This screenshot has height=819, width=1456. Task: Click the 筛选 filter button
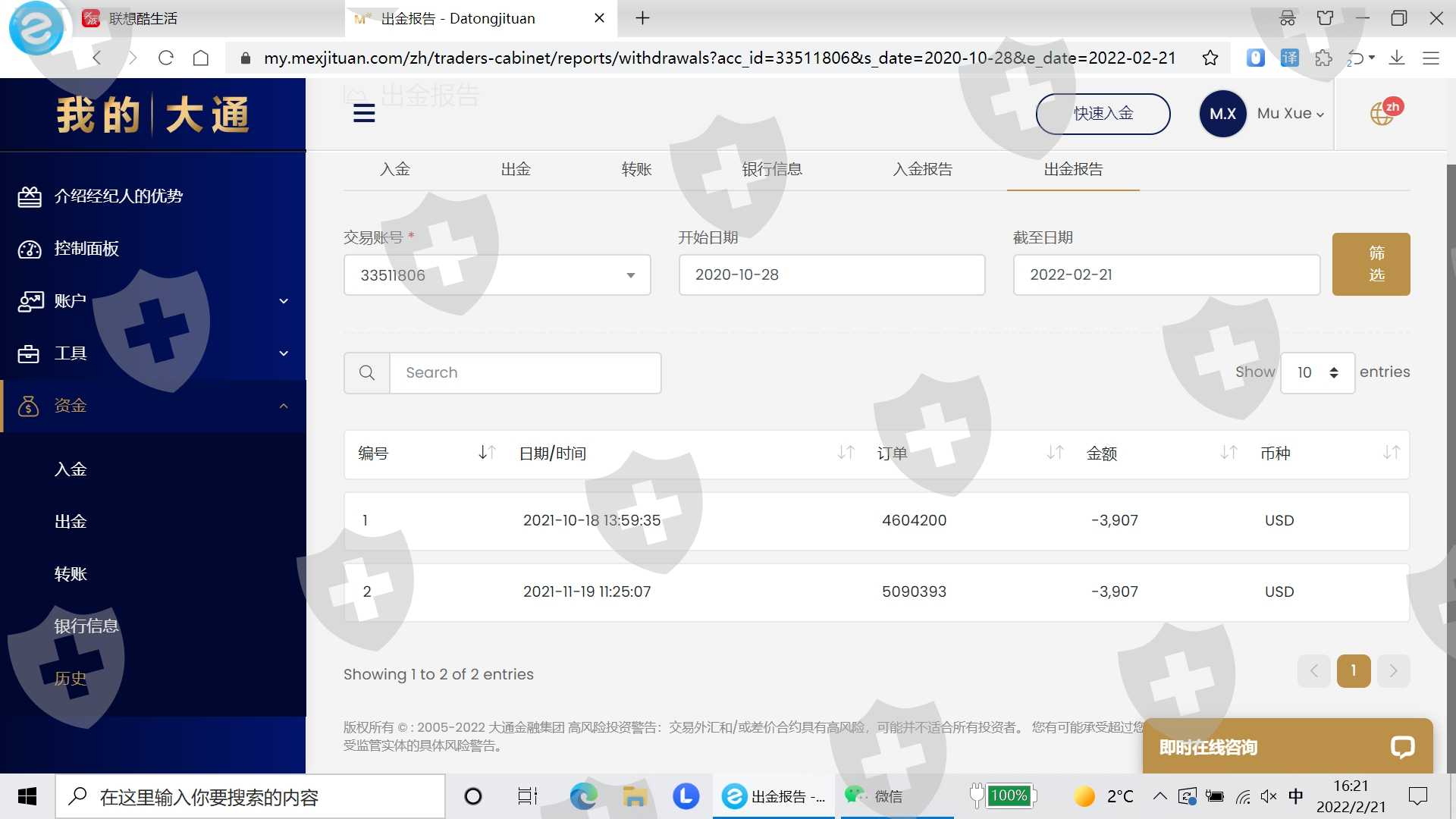pos(1370,264)
